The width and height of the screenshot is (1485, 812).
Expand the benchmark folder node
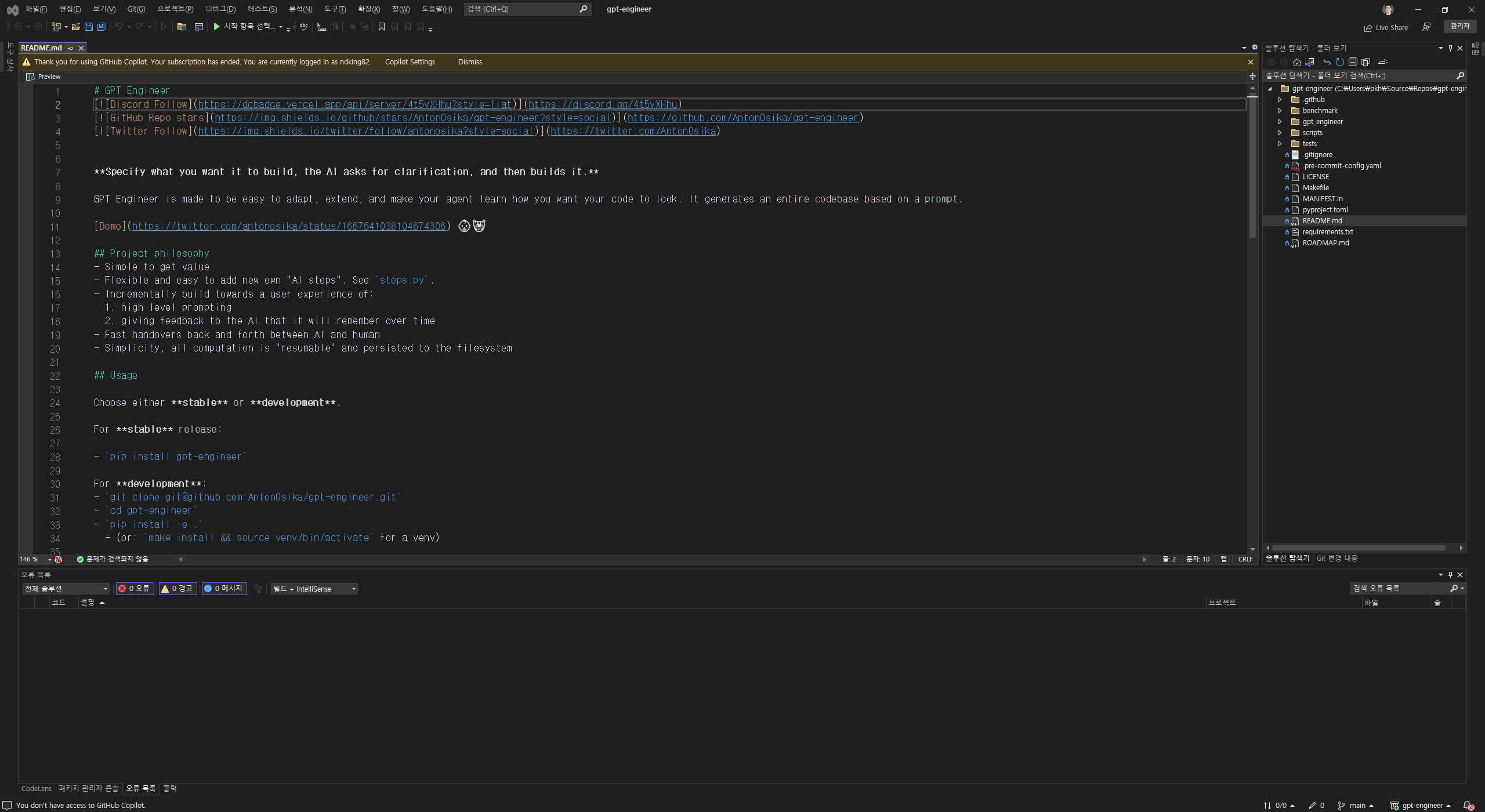(x=1280, y=111)
